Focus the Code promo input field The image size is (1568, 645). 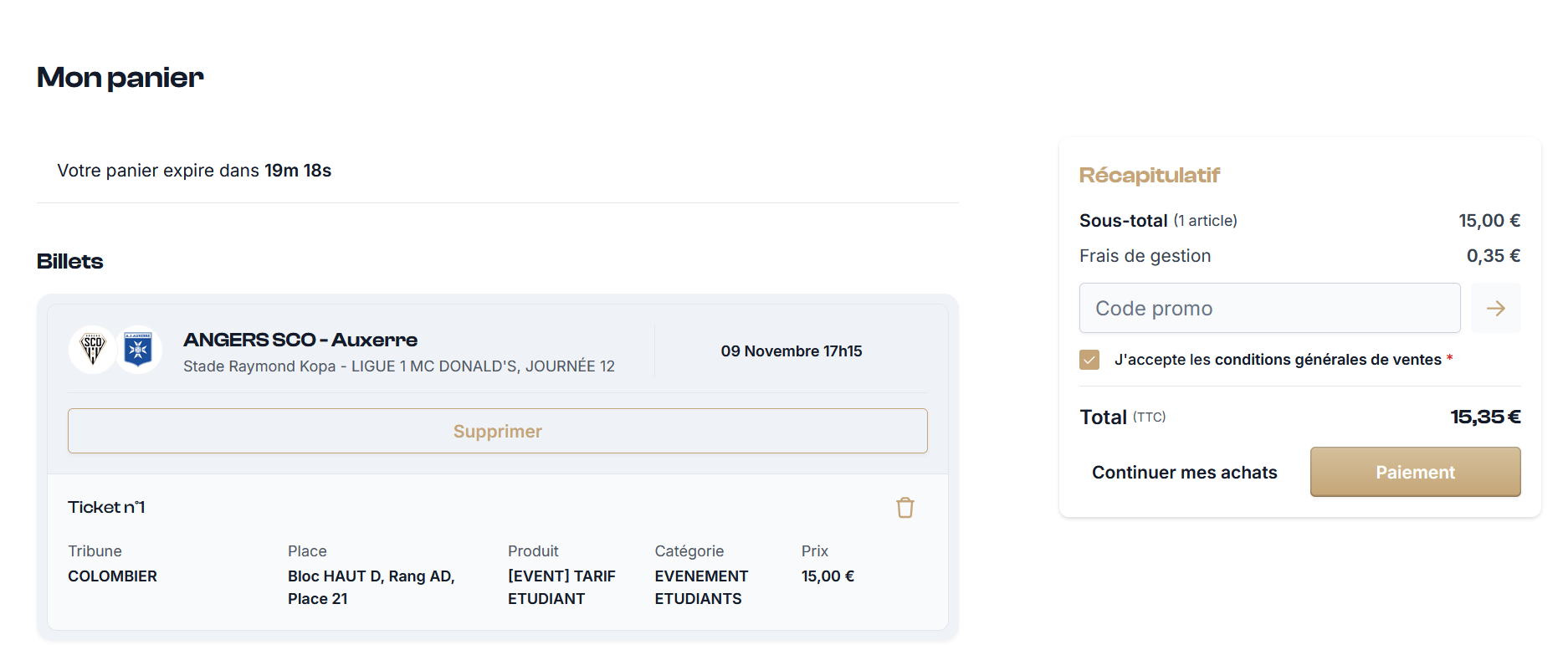pos(1269,309)
